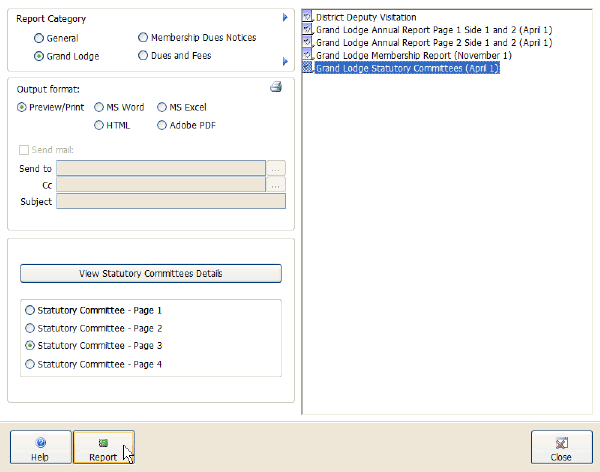Click into the Subject text field
This screenshot has width=600, height=472.
tap(171, 201)
